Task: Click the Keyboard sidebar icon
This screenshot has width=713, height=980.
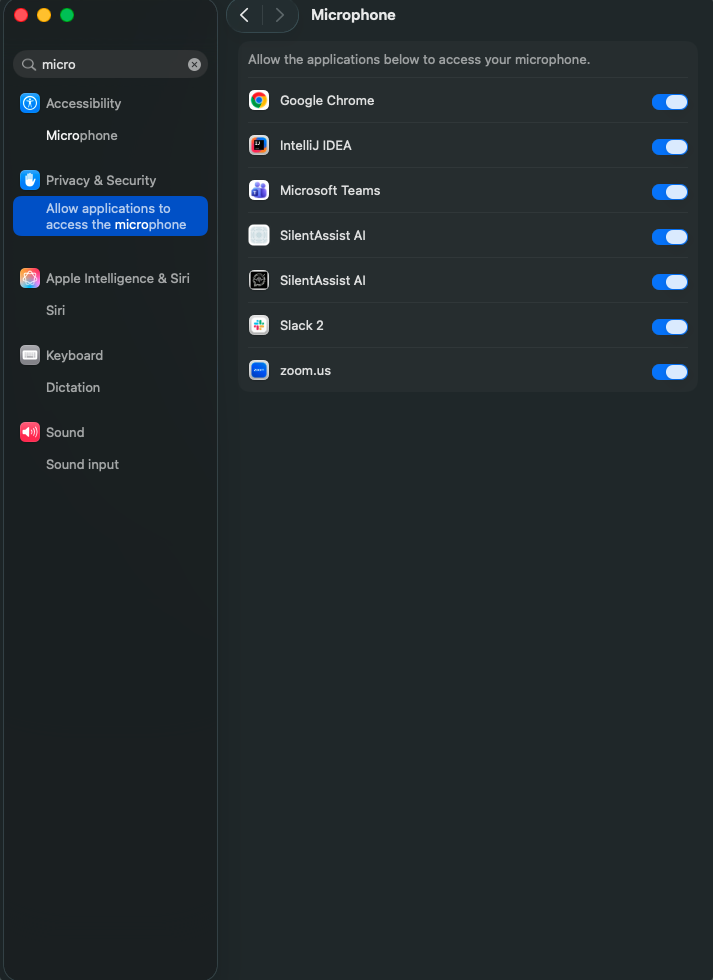Action: [x=30, y=355]
